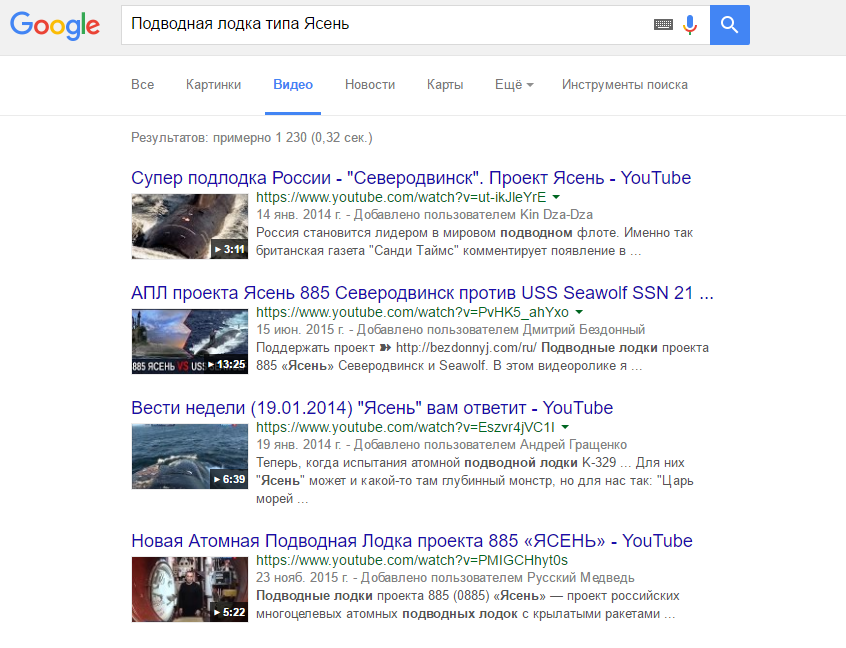The height and width of the screenshot is (648, 846).
Task: Open 'АПЛ проекта Ясень 885 Северодвинск' result title
Action: coord(422,292)
